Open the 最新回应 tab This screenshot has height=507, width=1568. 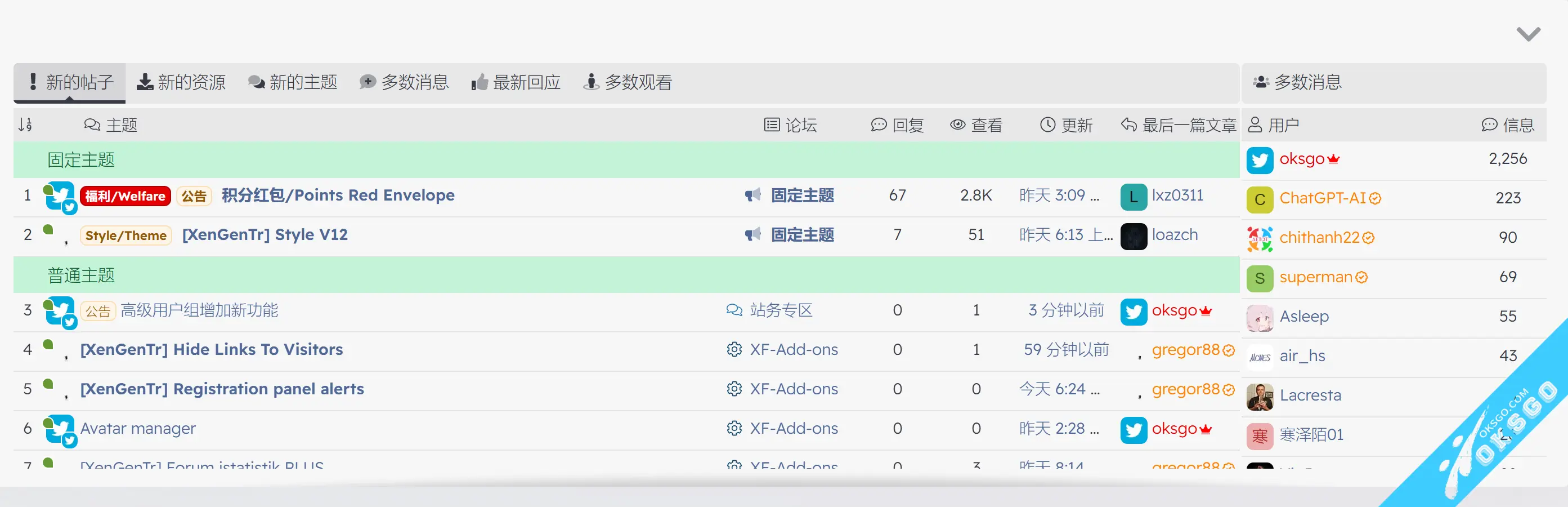point(516,82)
